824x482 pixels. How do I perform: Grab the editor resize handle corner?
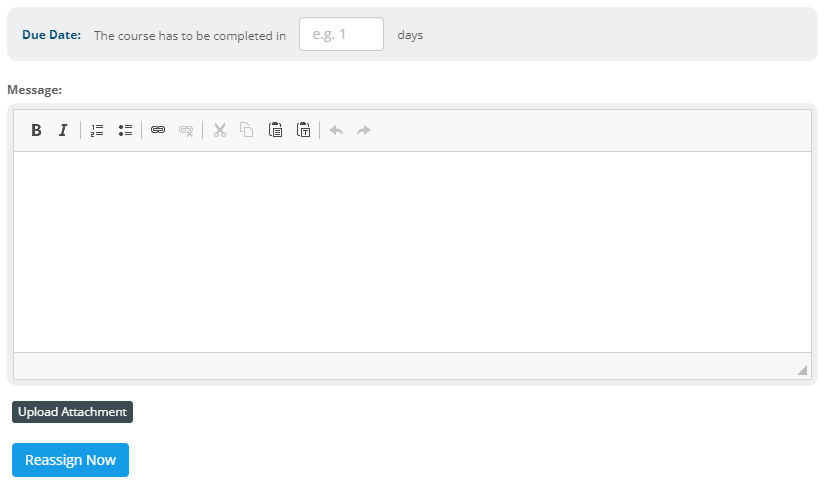click(x=802, y=370)
